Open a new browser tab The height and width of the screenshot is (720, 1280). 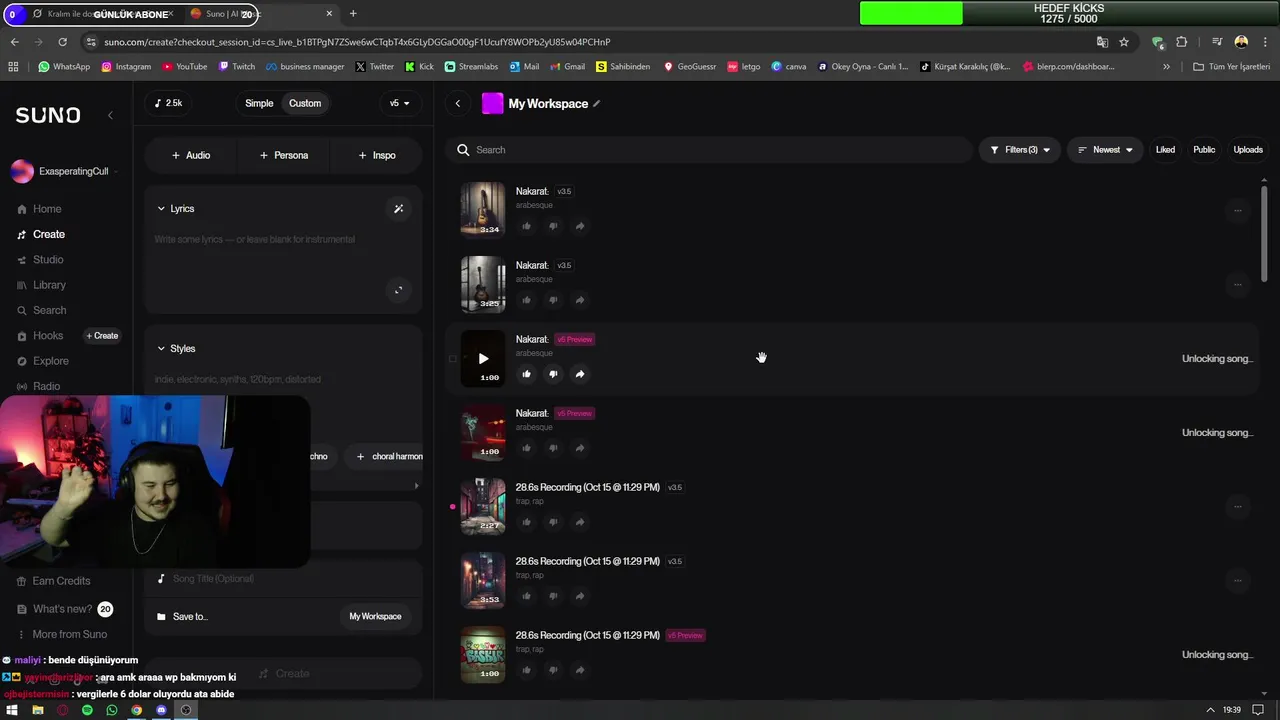click(x=353, y=14)
